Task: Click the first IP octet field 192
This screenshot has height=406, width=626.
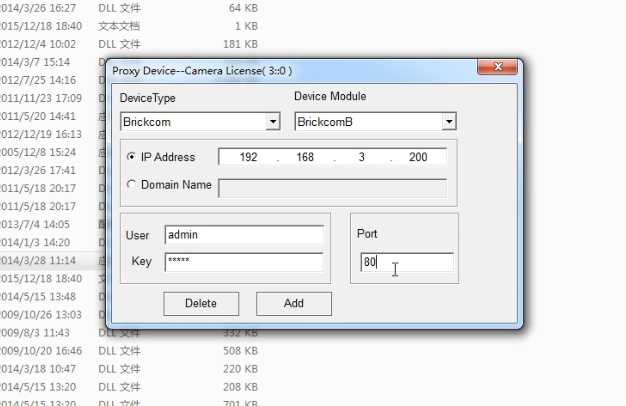Action: pos(247,157)
